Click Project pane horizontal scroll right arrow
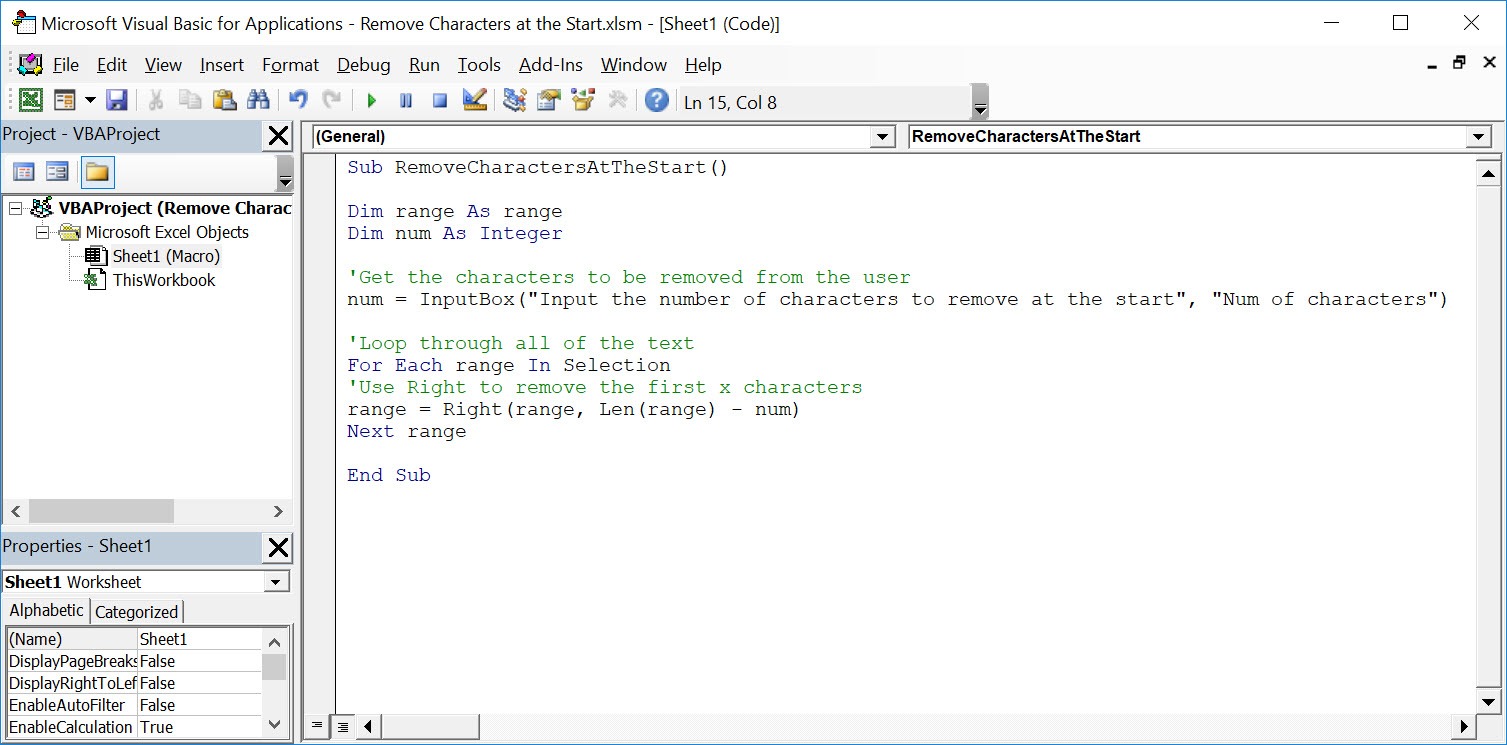The image size is (1507, 745). 278,511
